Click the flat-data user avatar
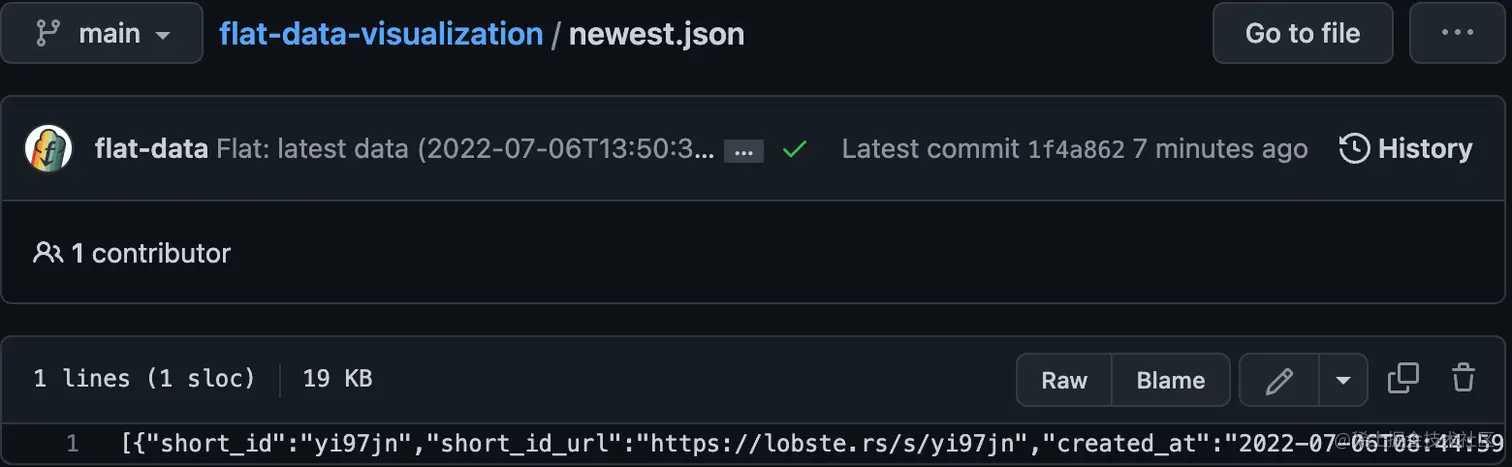 pos(48,149)
